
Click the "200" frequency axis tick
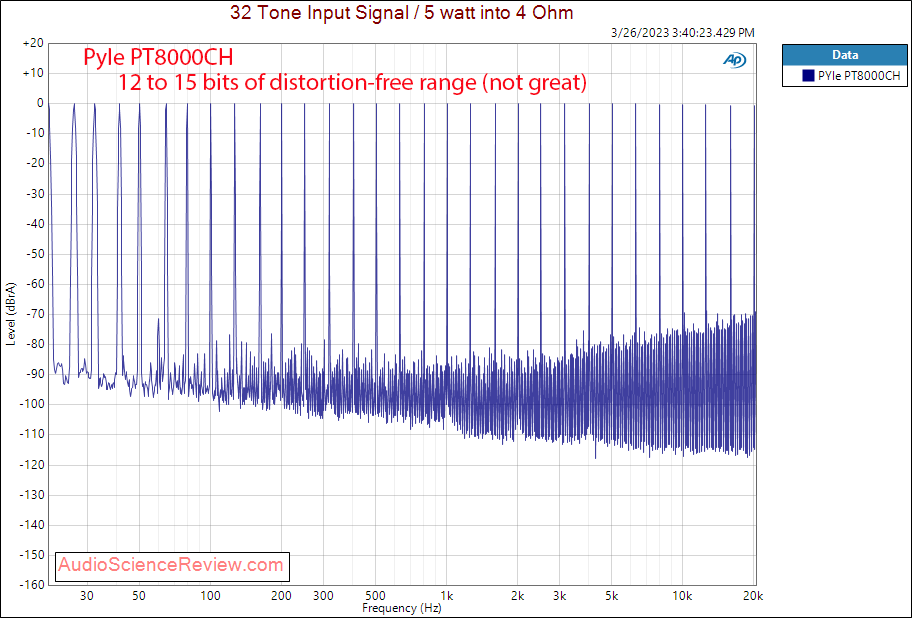pos(282,596)
